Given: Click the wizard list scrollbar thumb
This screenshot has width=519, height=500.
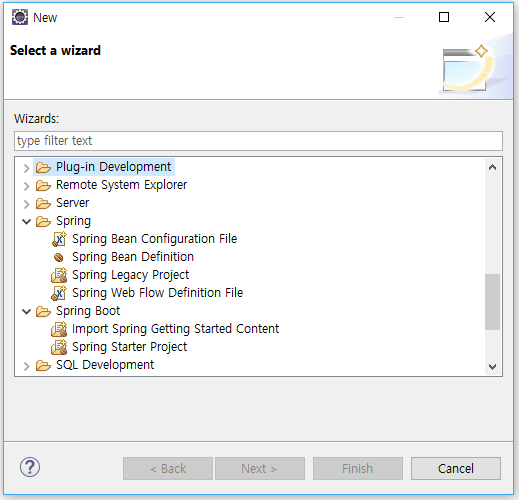Looking at the screenshot, I should tap(492, 302).
